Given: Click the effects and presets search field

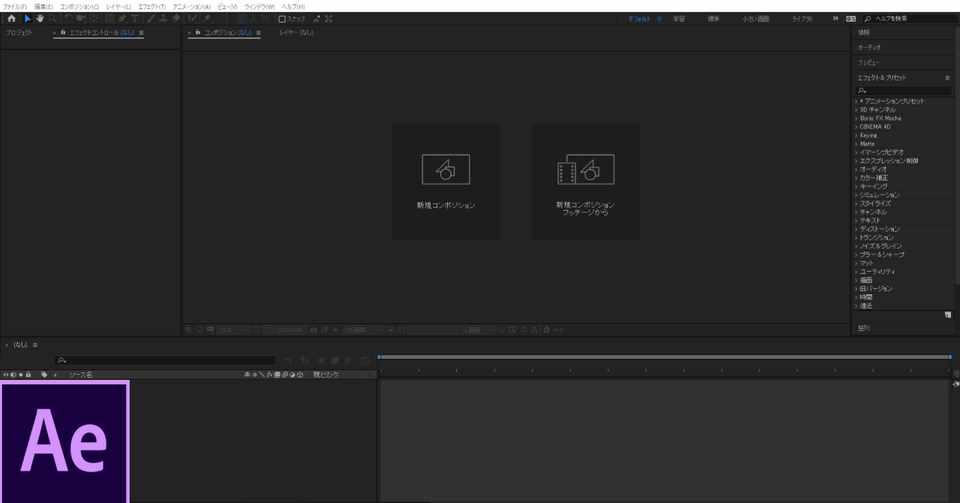Looking at the screenshot, I should click(904, 91).
